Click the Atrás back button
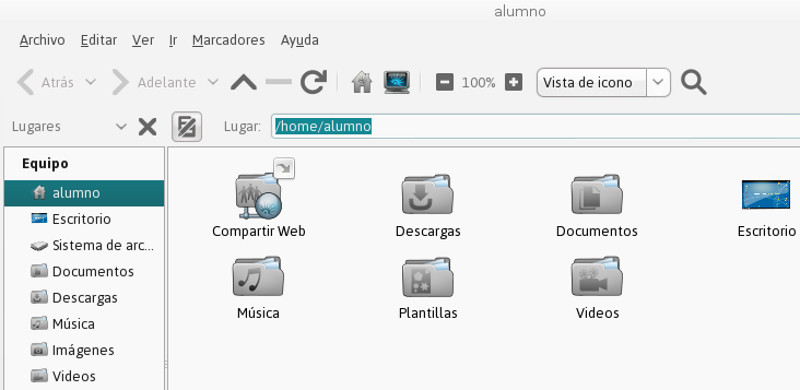The width and height of the screenshot is (800, 390). pos(45,82)
